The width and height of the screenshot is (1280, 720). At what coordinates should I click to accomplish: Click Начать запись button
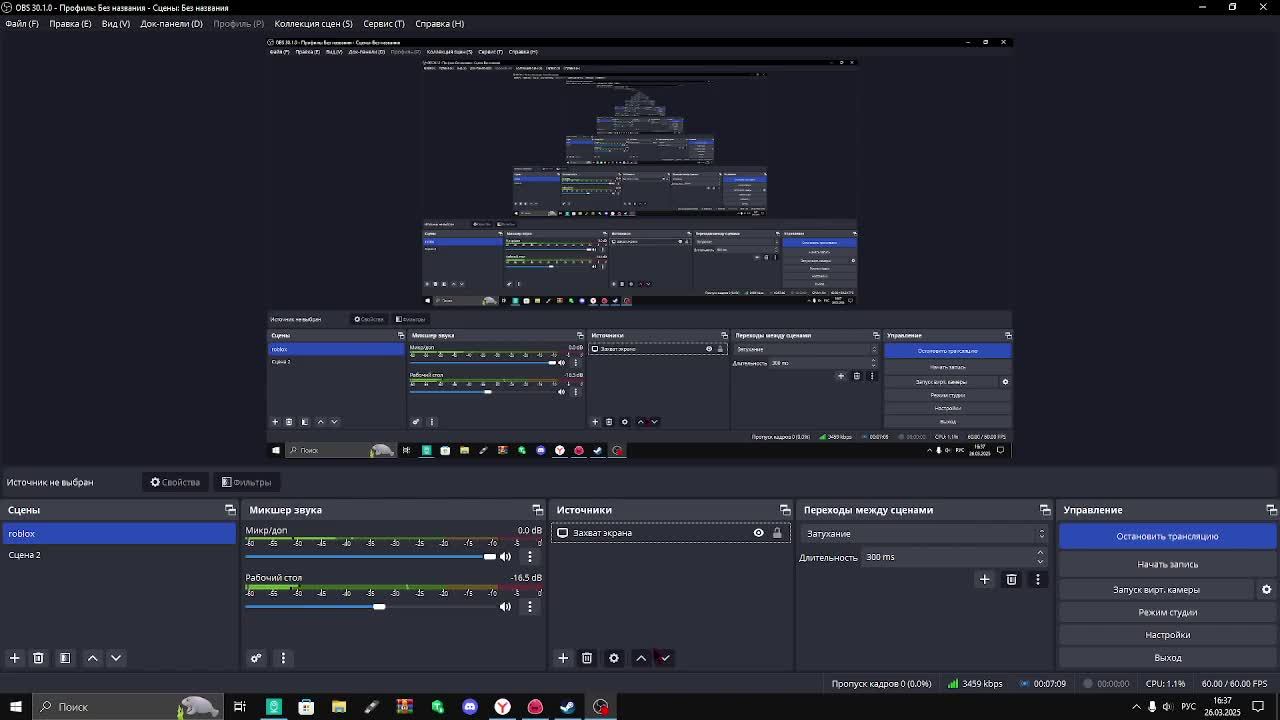(x=1167, y=564)
